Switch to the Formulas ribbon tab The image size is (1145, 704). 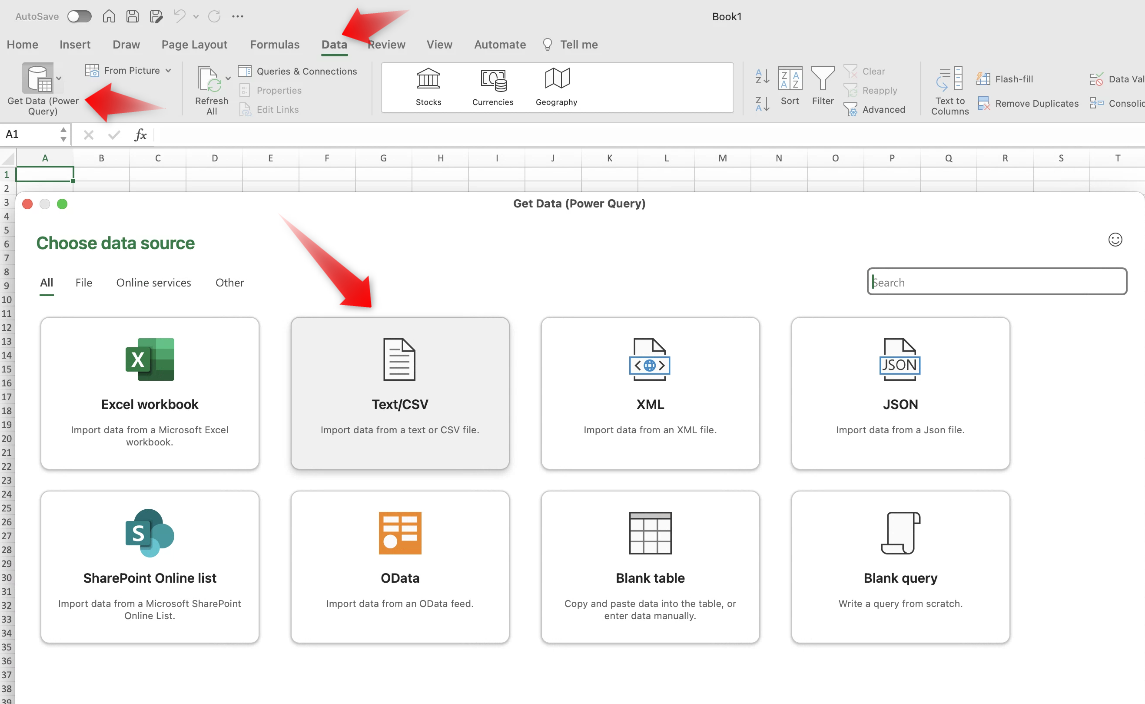[x=275, y=45]
